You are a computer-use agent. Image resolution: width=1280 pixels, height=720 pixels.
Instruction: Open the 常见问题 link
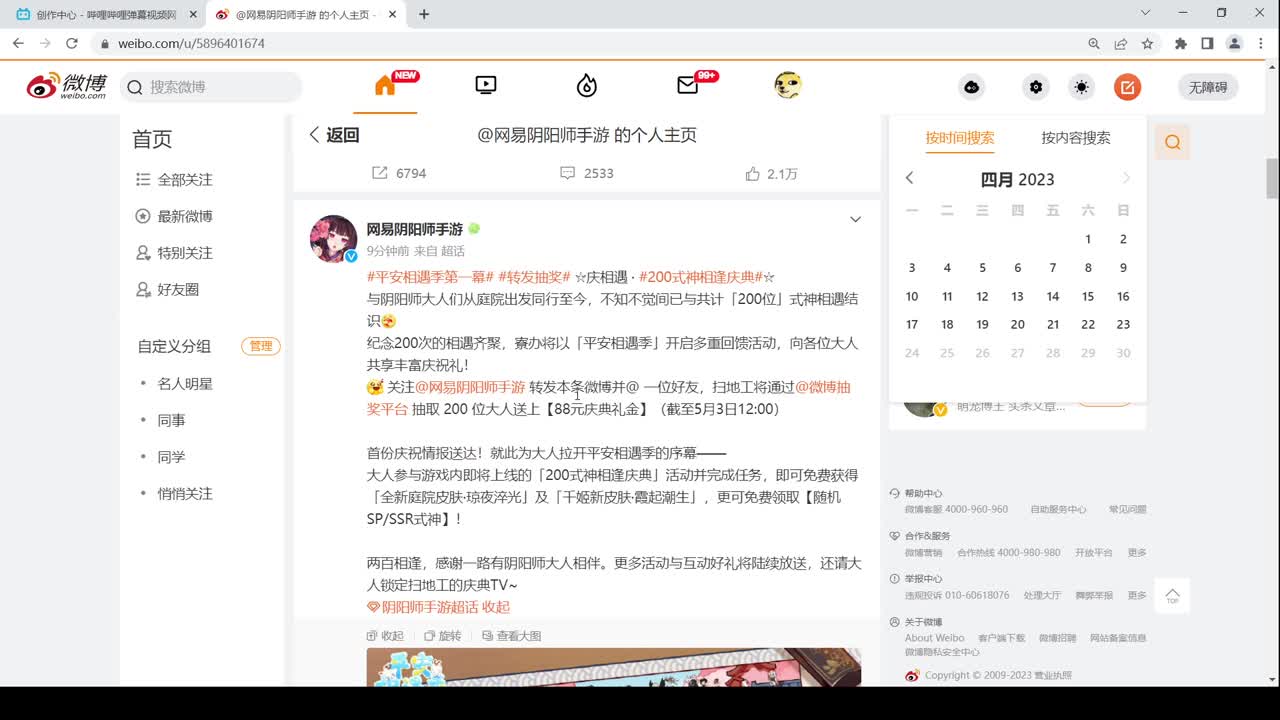click(1127, 509)
